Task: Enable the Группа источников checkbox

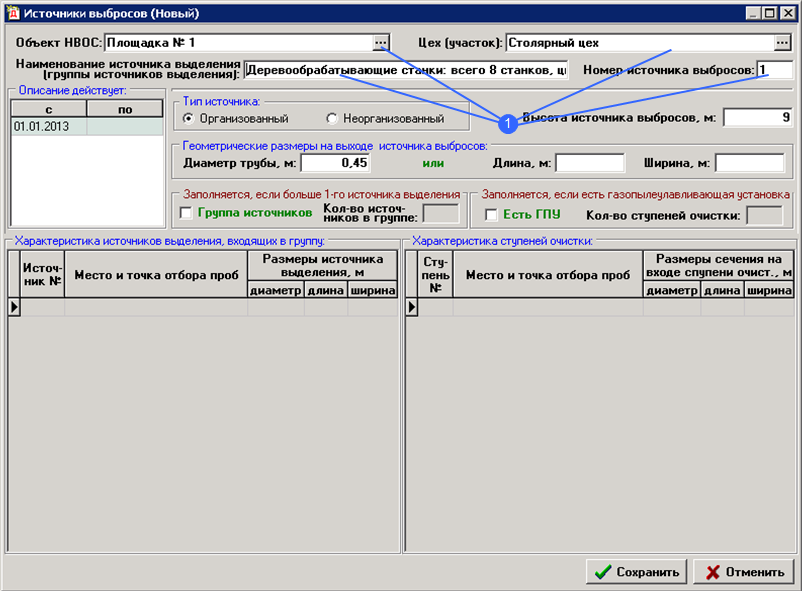Action: pos(185,214)
